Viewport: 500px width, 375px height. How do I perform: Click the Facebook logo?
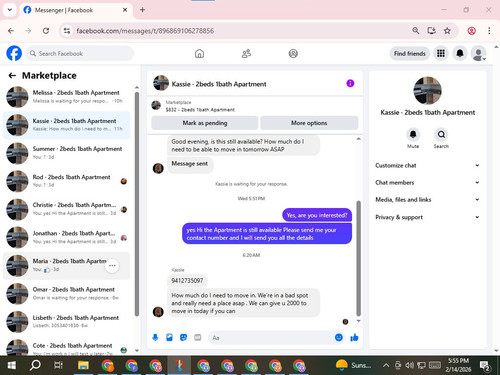14,53
